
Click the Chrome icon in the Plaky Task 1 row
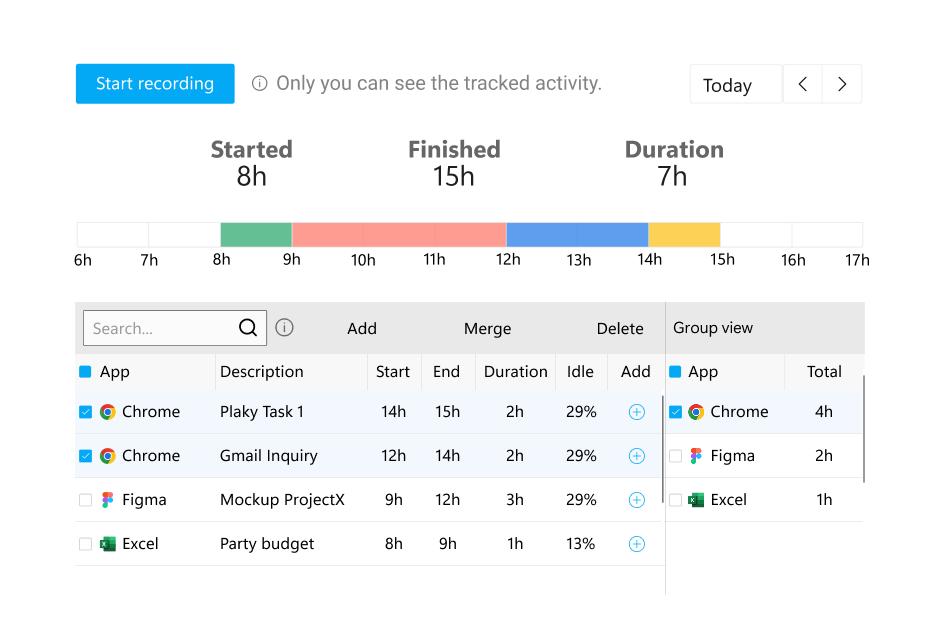(107, 411)
